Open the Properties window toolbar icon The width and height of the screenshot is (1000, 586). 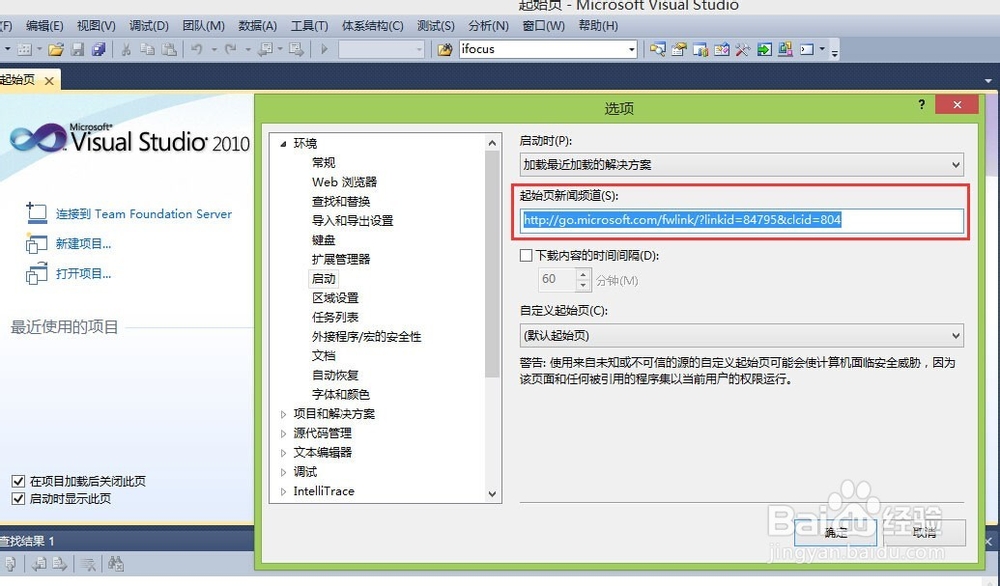[679, 49]
